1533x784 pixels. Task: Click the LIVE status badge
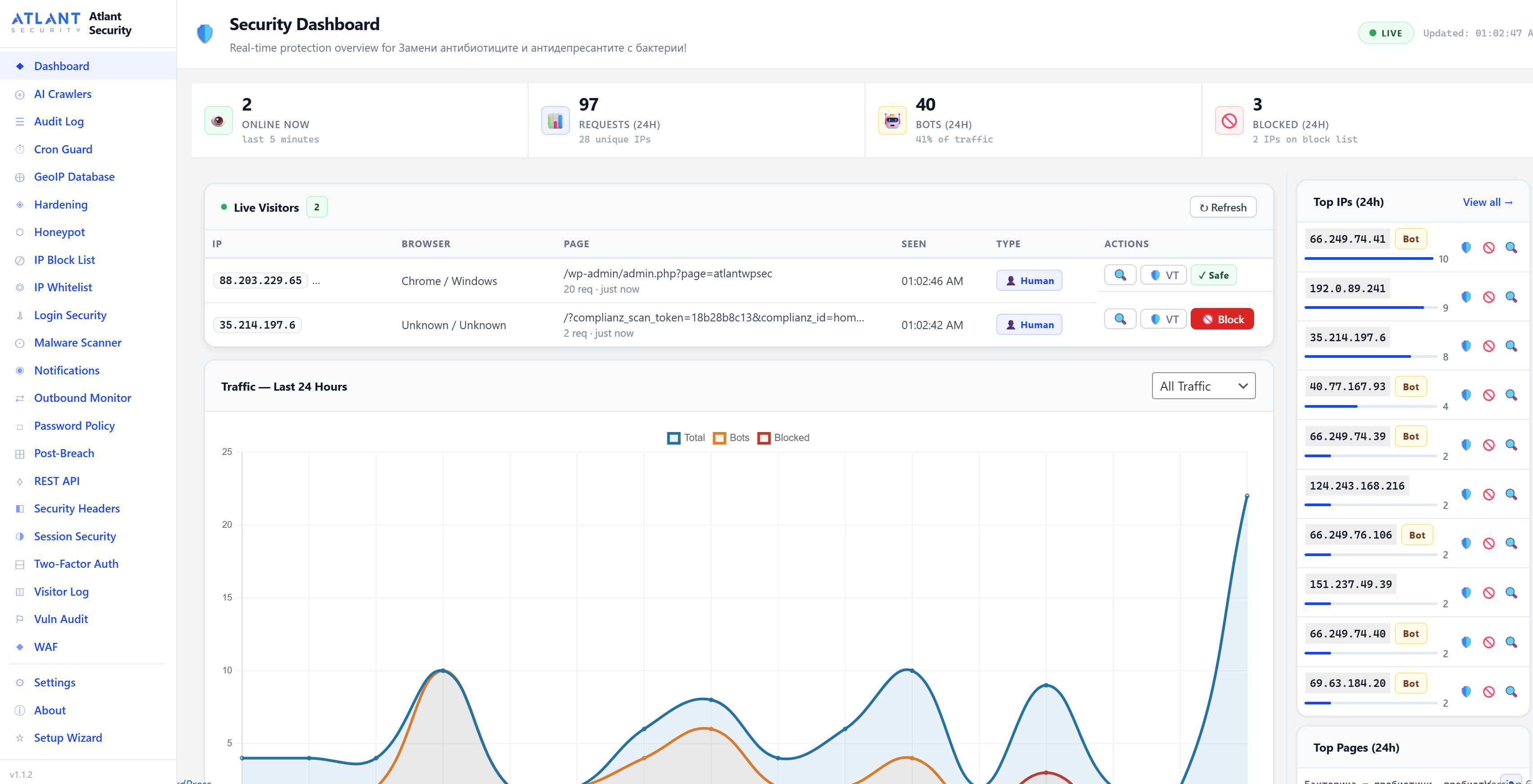(x=1385, y=33)
